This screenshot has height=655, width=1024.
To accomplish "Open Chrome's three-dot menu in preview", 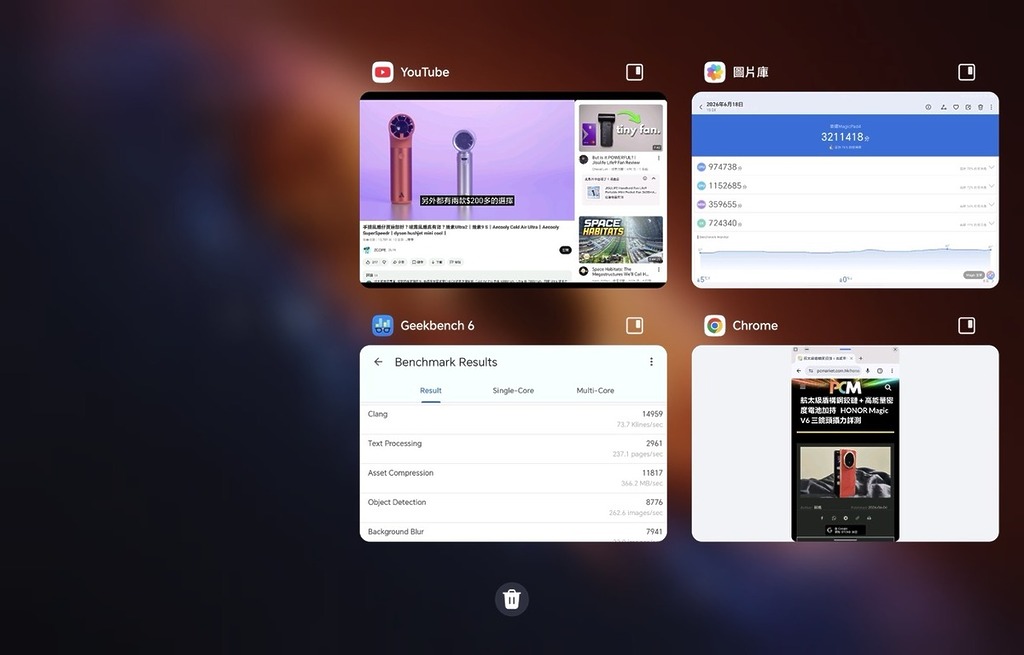I will click(x=892, y=371).
